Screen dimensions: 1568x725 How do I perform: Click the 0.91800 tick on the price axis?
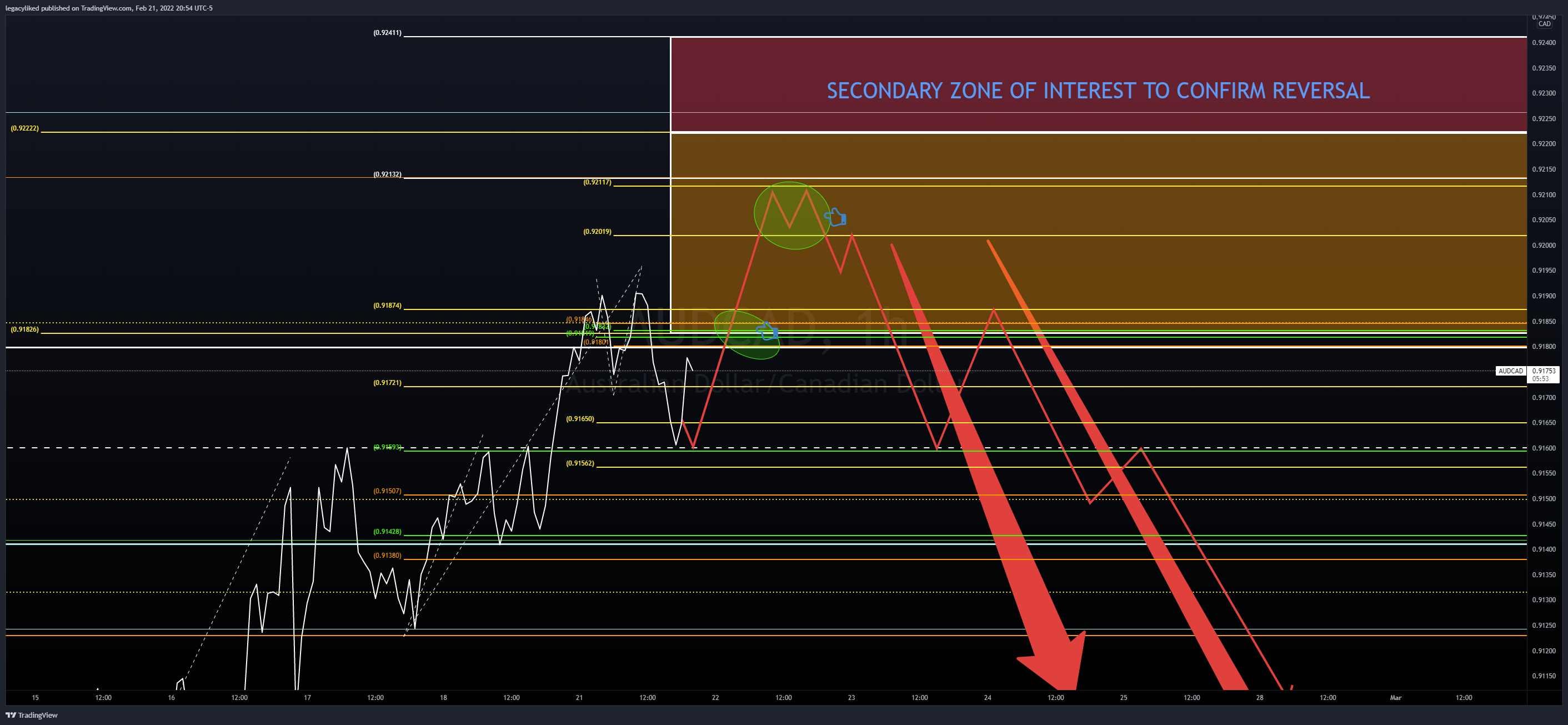click(x=1544, y=346)
